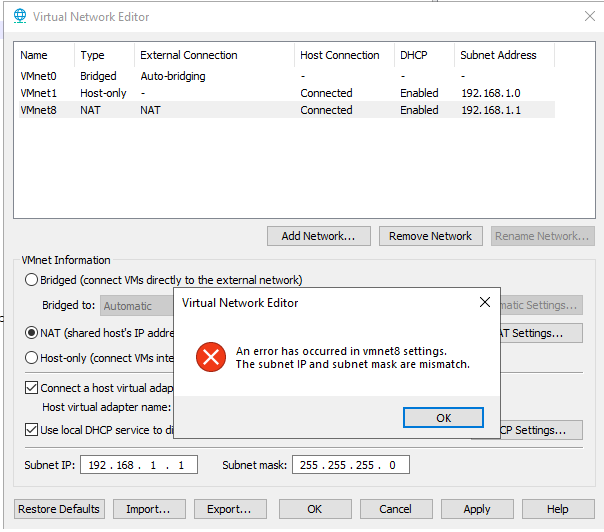Click the Apply button
This screenshot has width=604, height=532.
click(x=477, y=509)
